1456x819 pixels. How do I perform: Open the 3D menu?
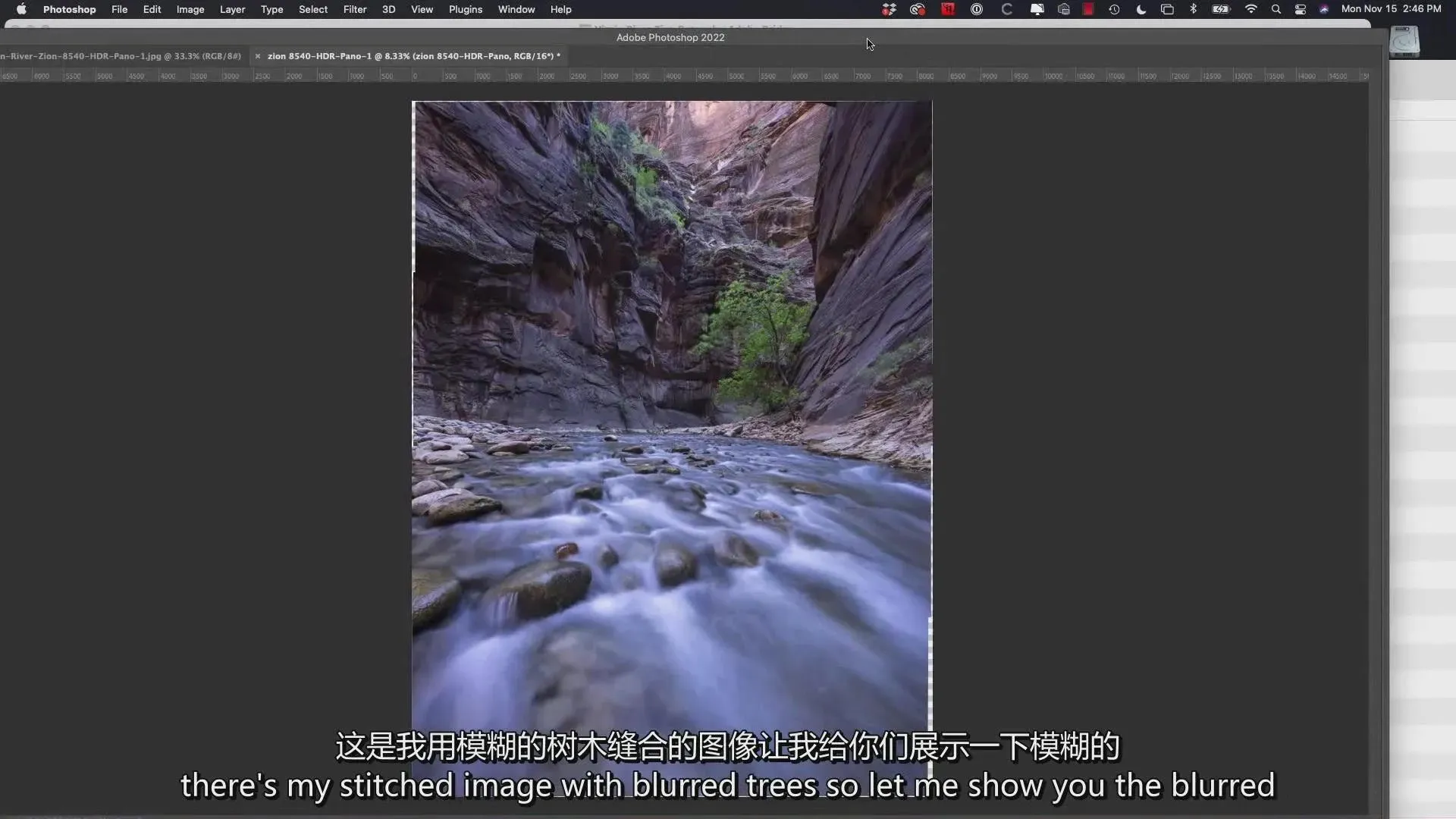click(388, 9)
